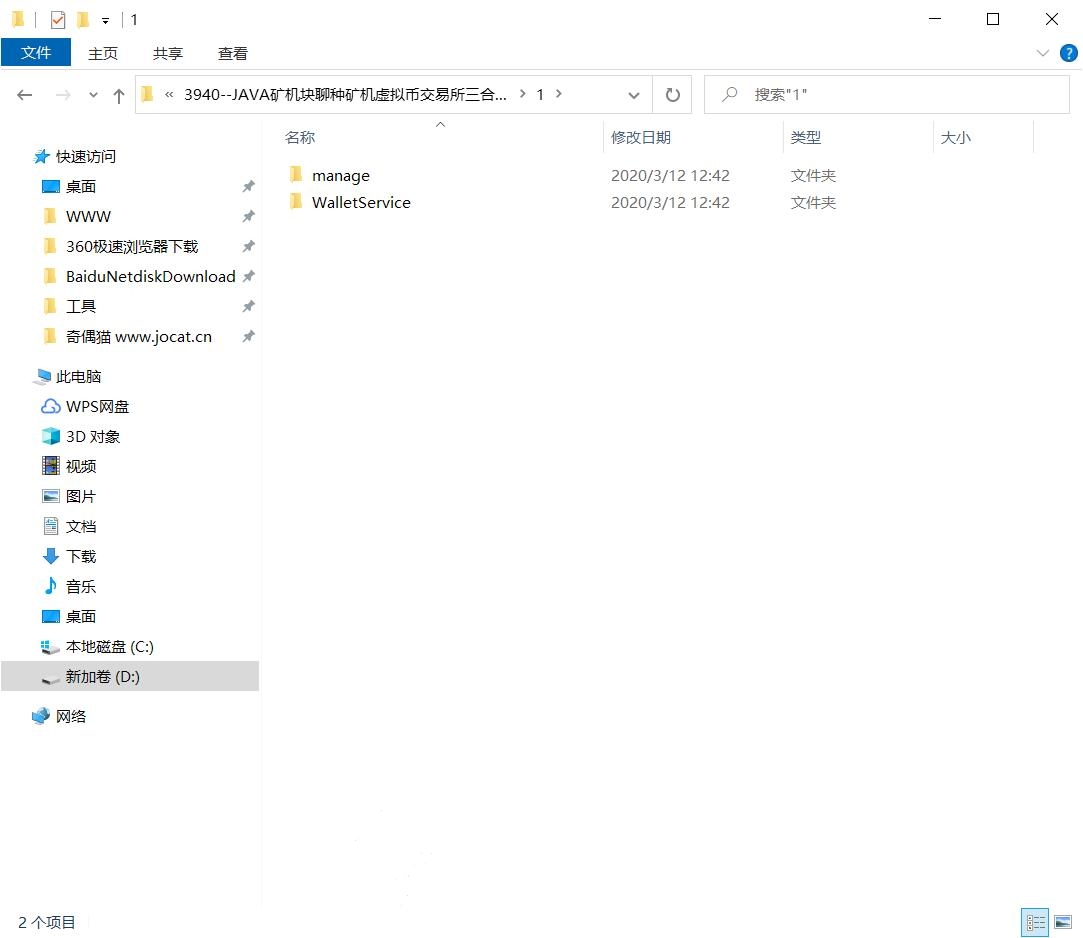Click the 文件夹 type cell for WalletService
The width and height of the screenshot is (1083, 938).
813,202
